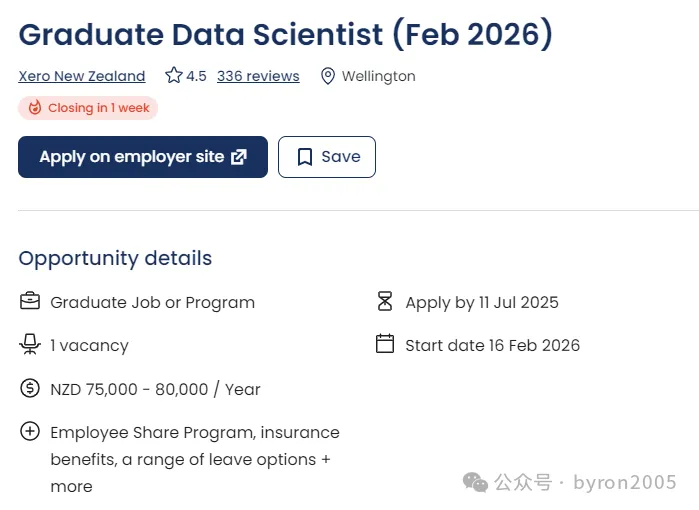This screenshot has width=699, height=510.
Task: Click the Opportunity details heading
Action: coord(115,258)
